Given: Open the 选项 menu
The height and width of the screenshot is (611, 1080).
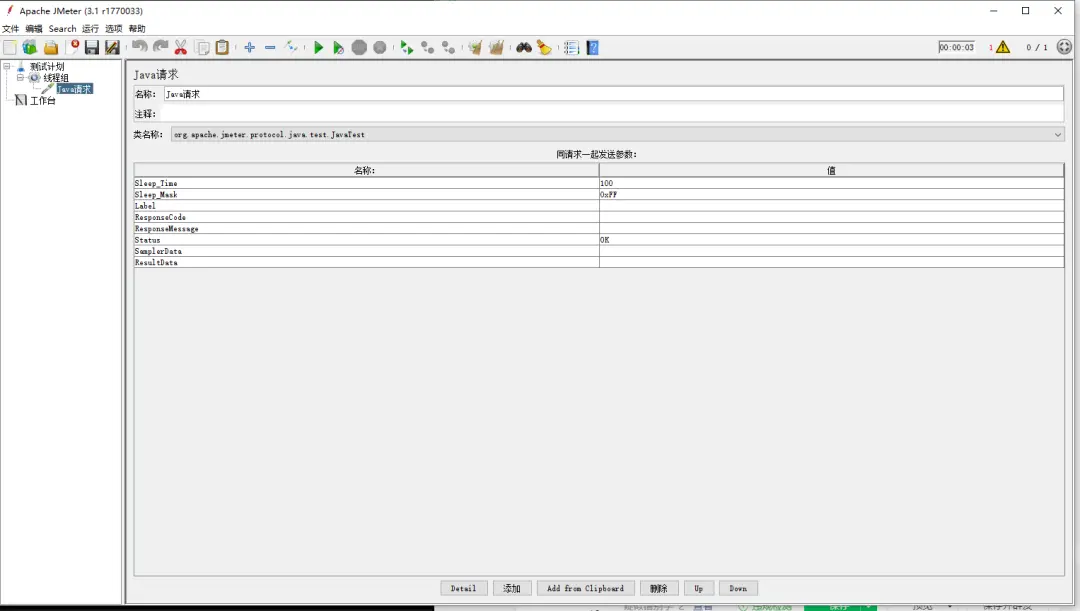Looking at the screenshot, I should point(114,29).
